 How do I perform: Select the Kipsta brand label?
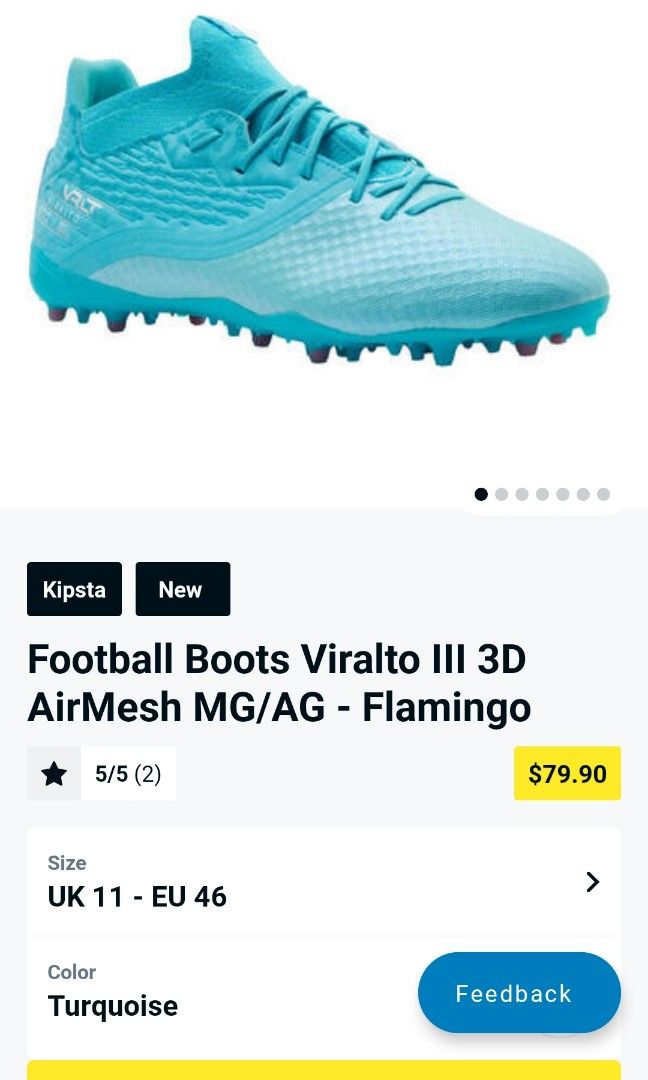(74, 589)
